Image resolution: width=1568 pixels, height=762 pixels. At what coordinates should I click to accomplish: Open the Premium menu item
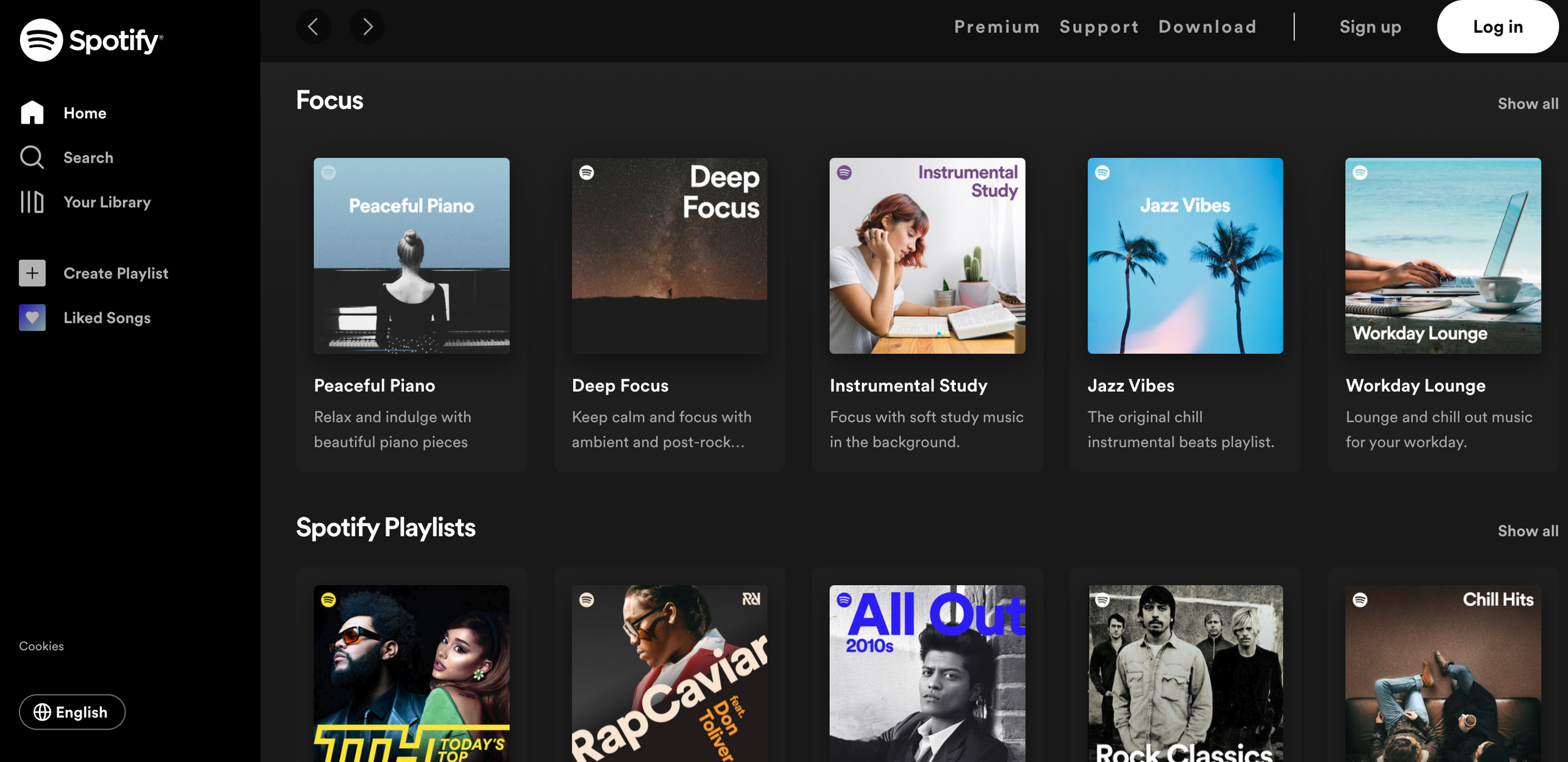[997, 26]
